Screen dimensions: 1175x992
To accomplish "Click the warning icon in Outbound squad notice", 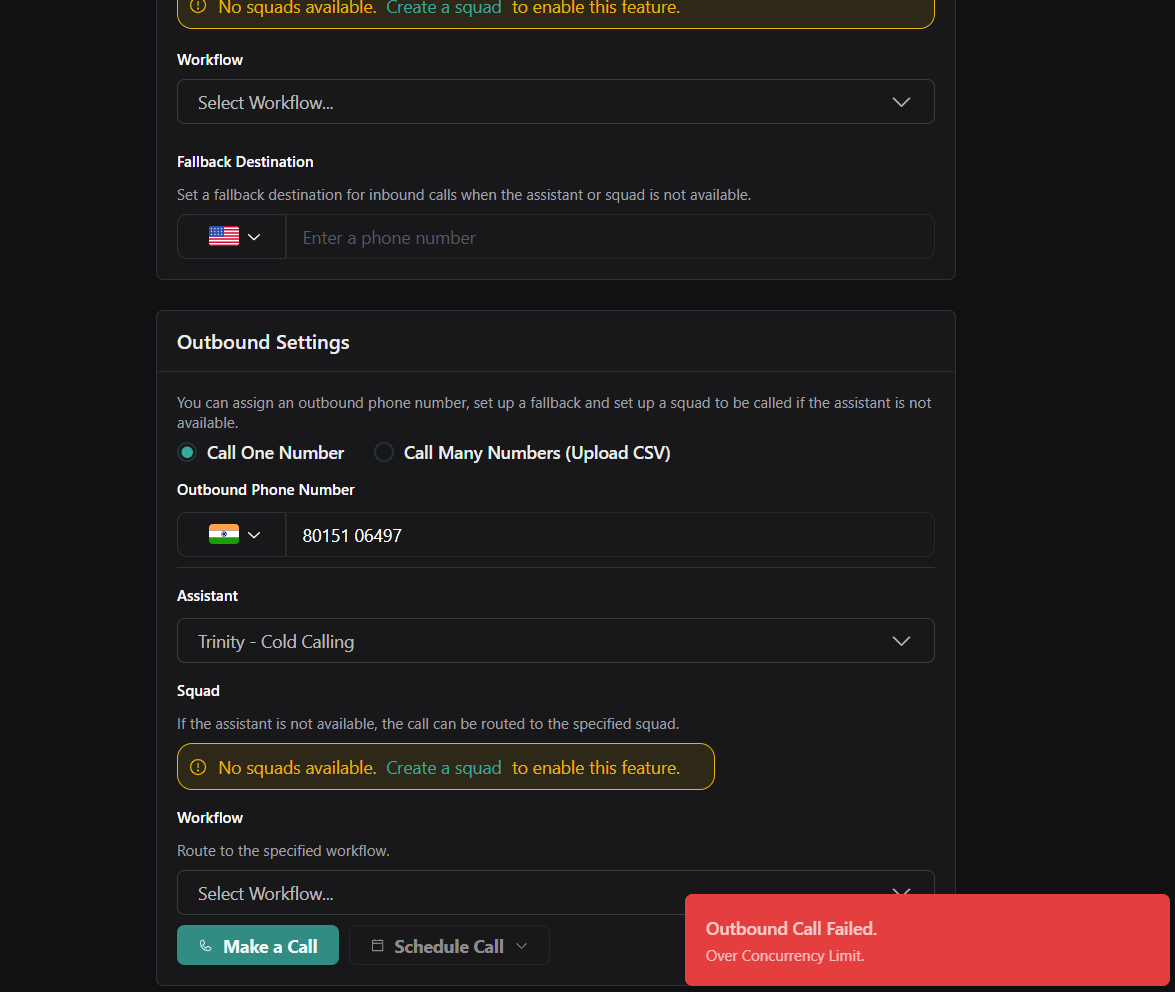I will 198,767.
